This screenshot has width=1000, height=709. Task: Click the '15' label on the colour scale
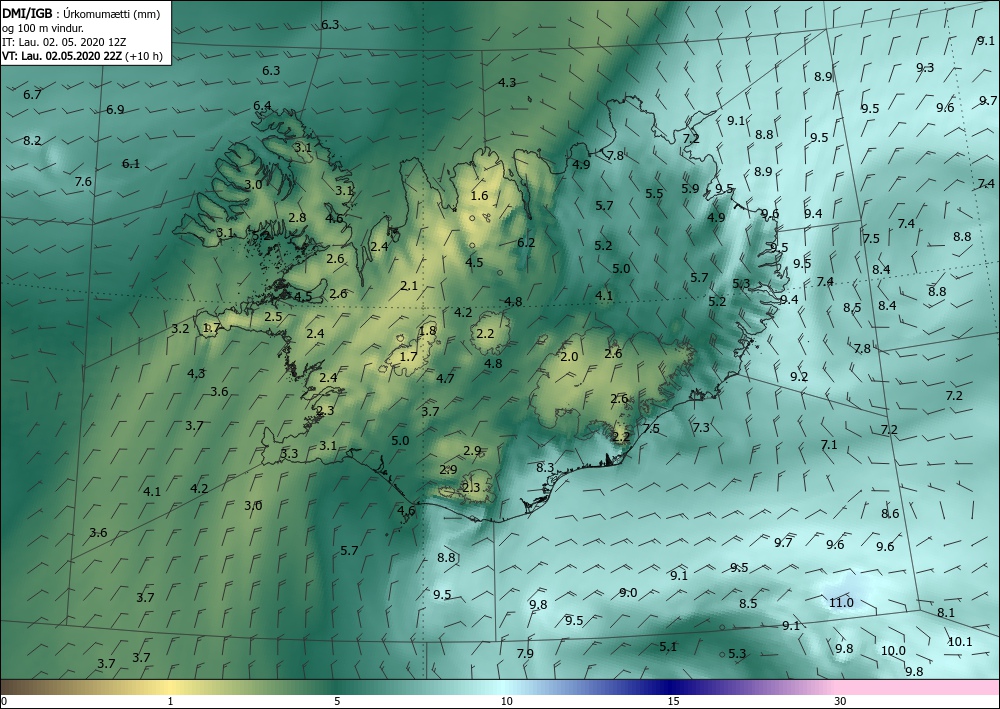point(673,701)
